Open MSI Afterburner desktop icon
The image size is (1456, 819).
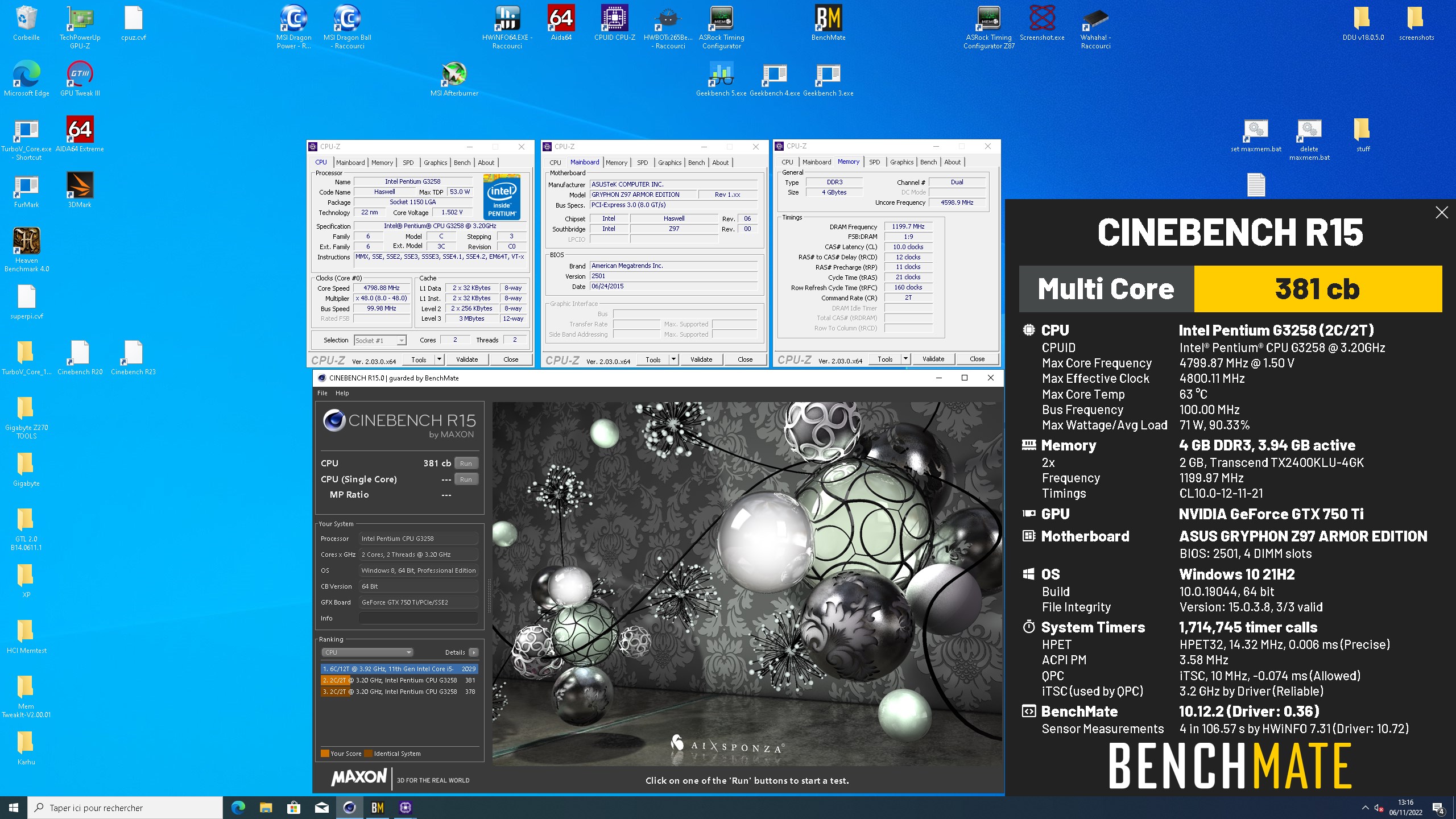454,79
